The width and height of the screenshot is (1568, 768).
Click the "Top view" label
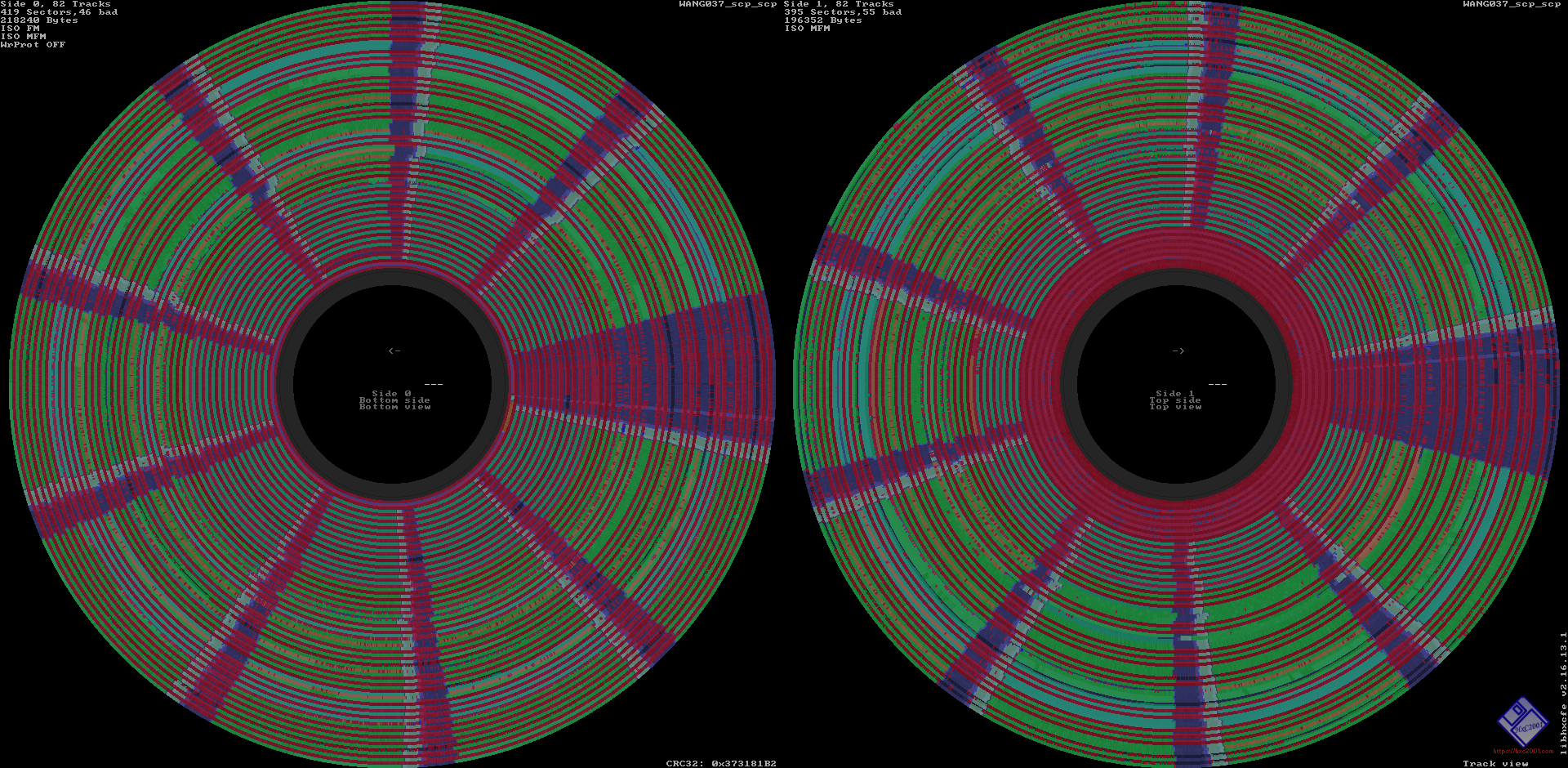pos(1175,406)
